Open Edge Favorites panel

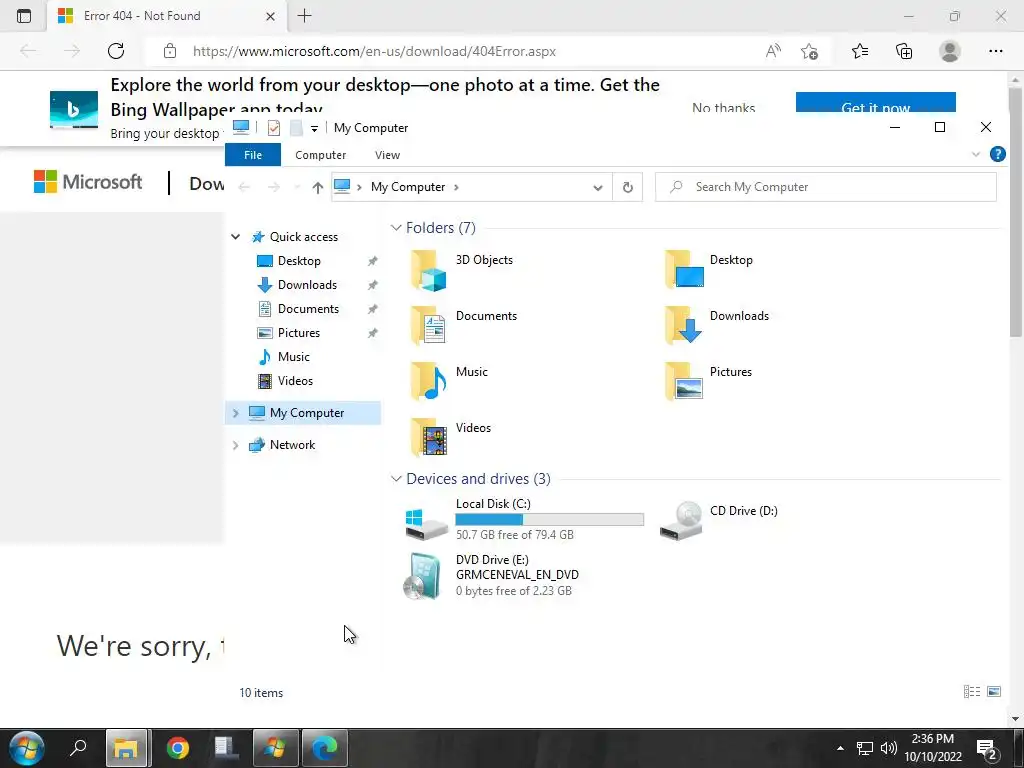click(x=860, y=51)
